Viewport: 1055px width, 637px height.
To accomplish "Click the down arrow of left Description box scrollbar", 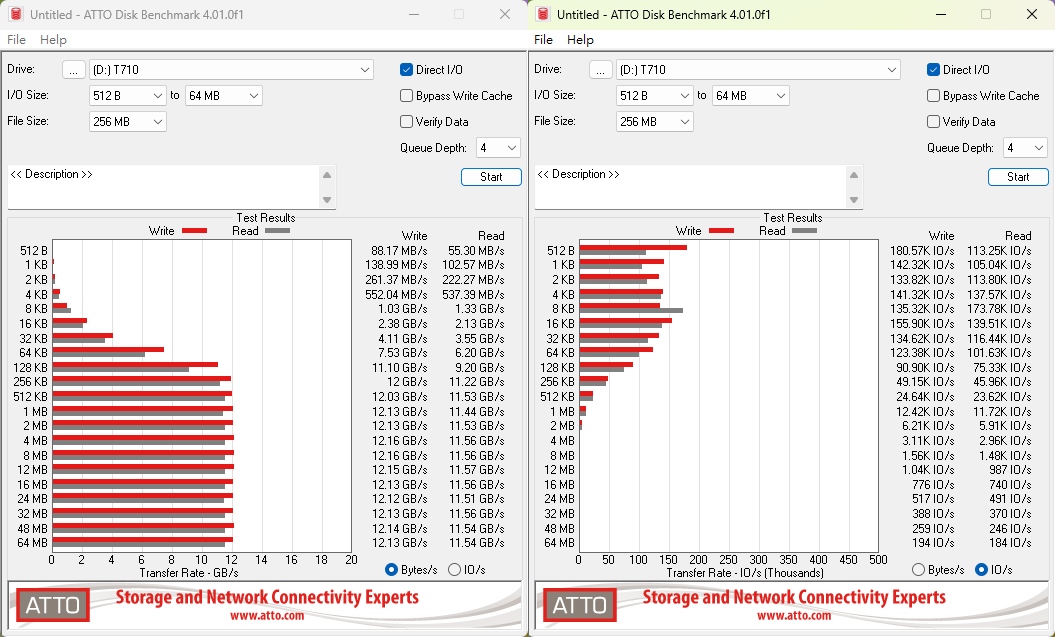I will 327,200.
